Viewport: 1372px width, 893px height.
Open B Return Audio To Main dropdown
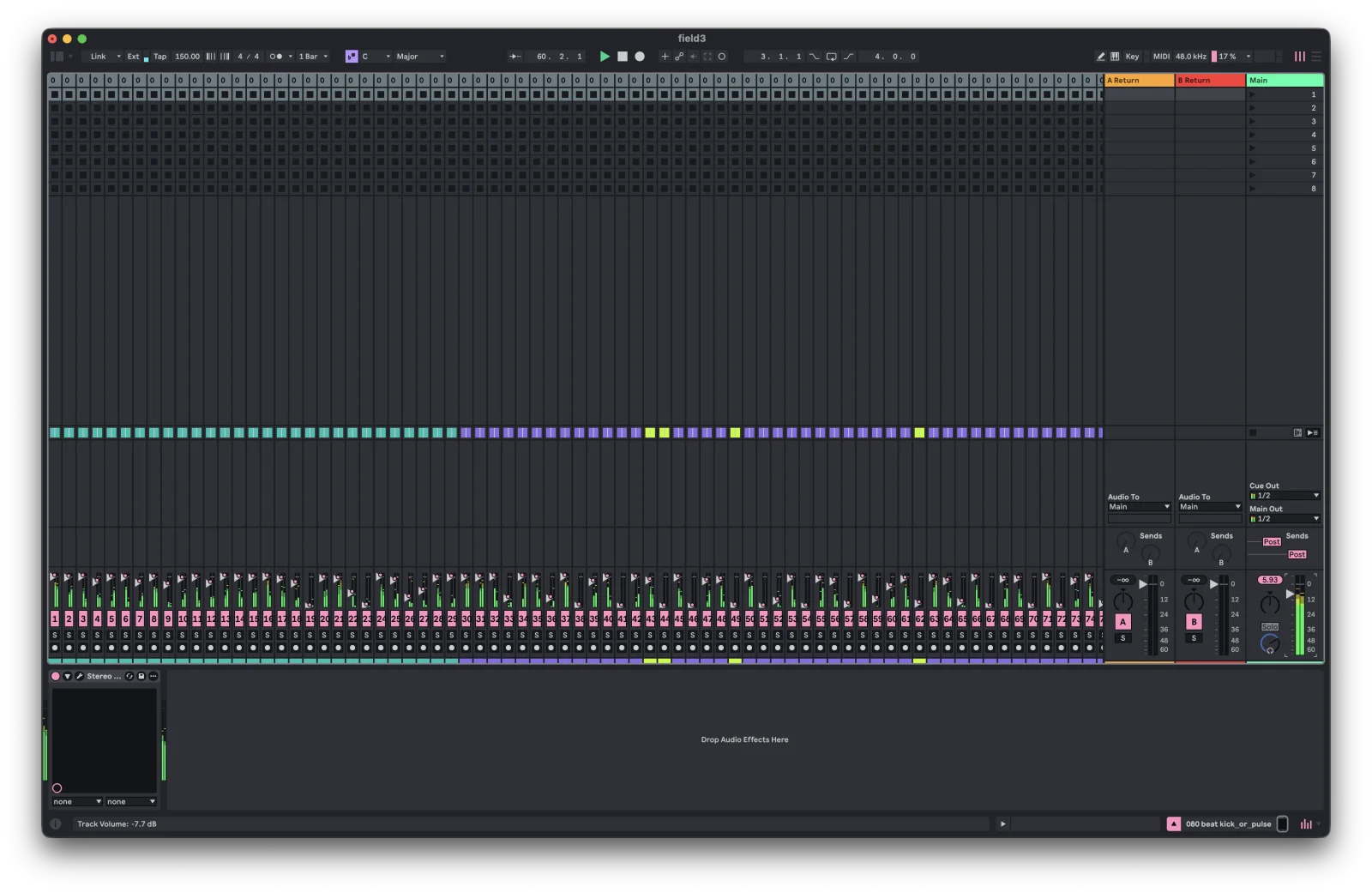coord(1210,507)
